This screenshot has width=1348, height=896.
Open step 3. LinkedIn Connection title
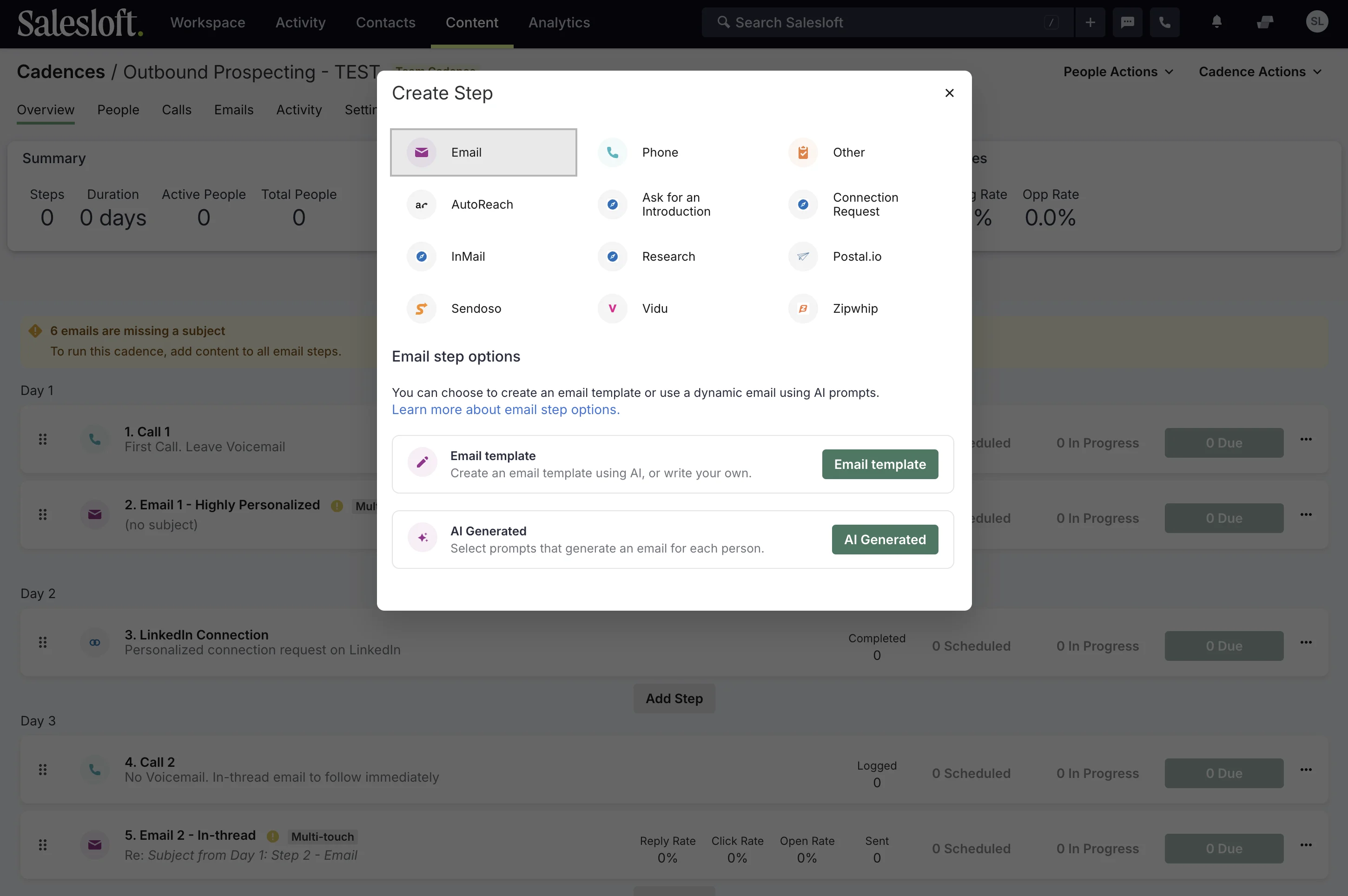(x=196, y=635)
